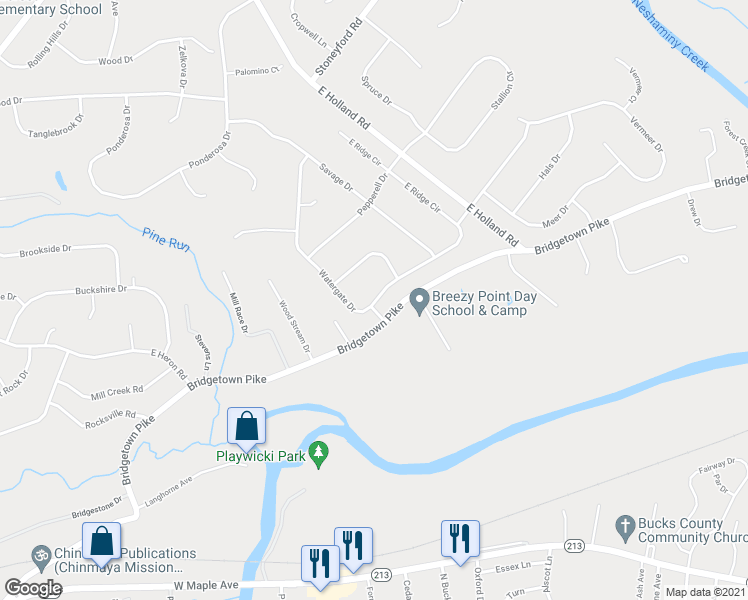The width and height of the screenshot is (748, 600).
Task: Click the Chinmaya Mission Om temple icon
Action: pos(41,559)
